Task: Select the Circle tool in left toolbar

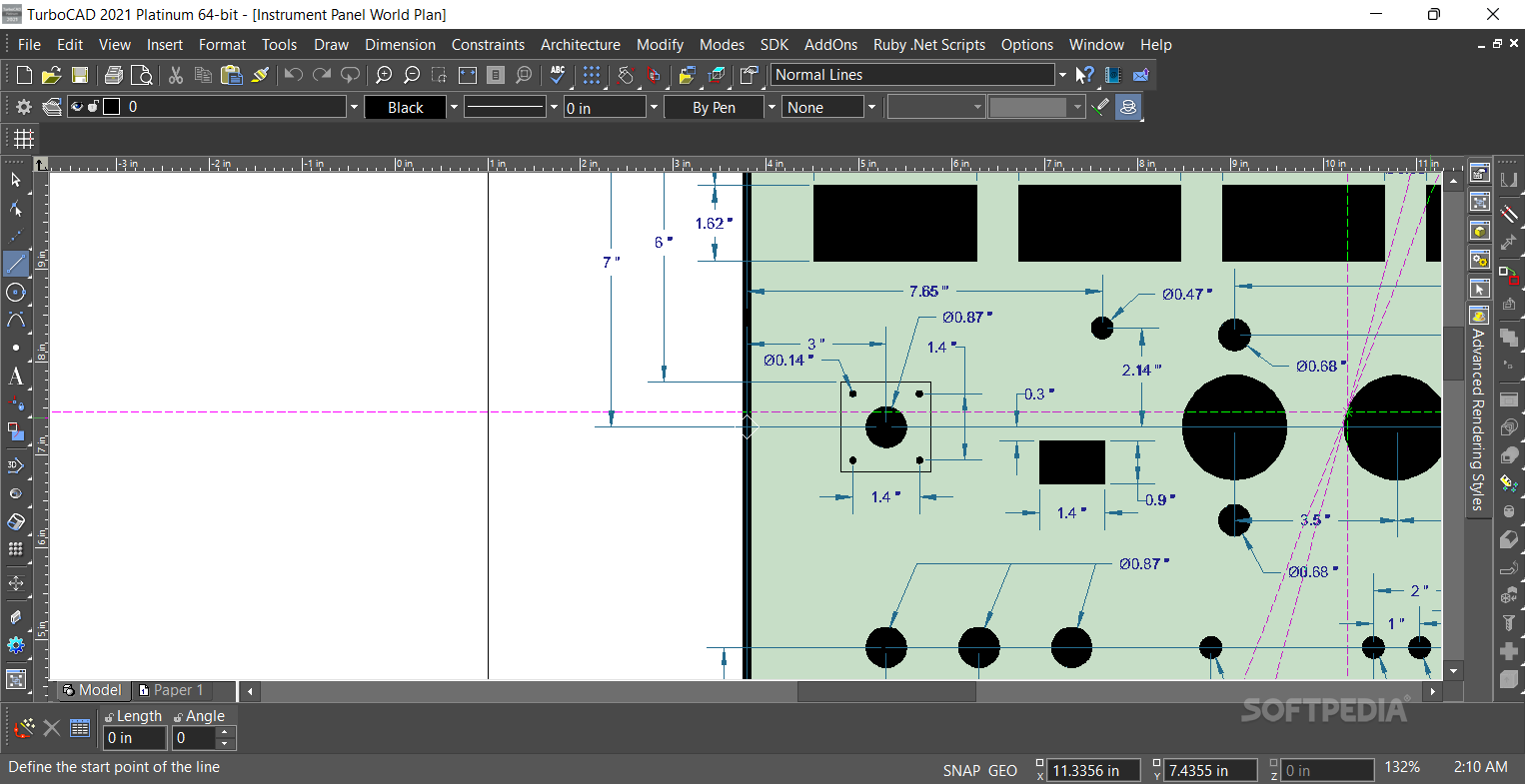Action: click(16, 292)
